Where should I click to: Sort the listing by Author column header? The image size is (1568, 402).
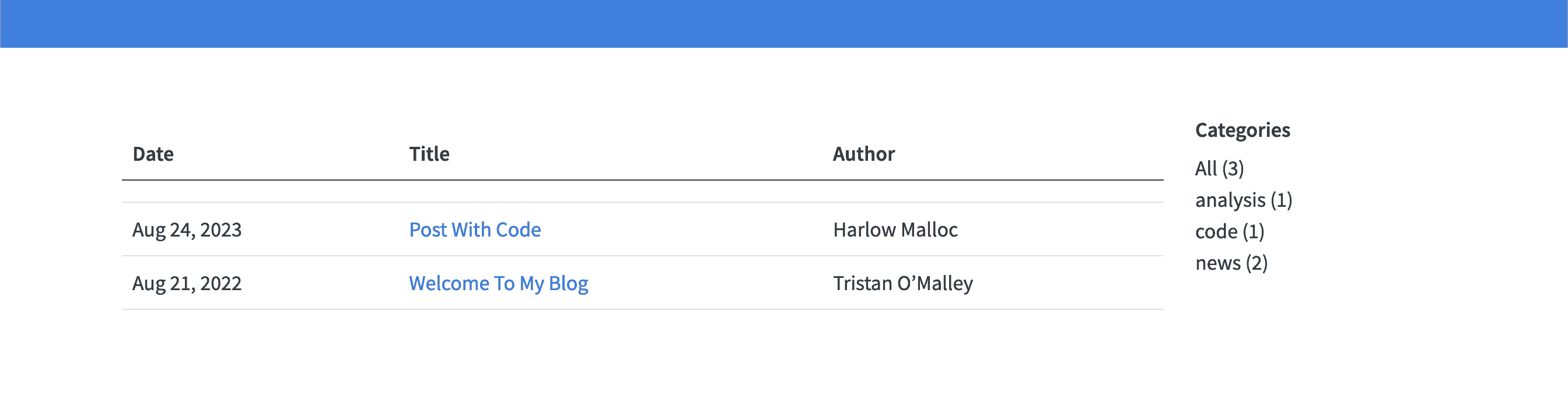(863, 154)
